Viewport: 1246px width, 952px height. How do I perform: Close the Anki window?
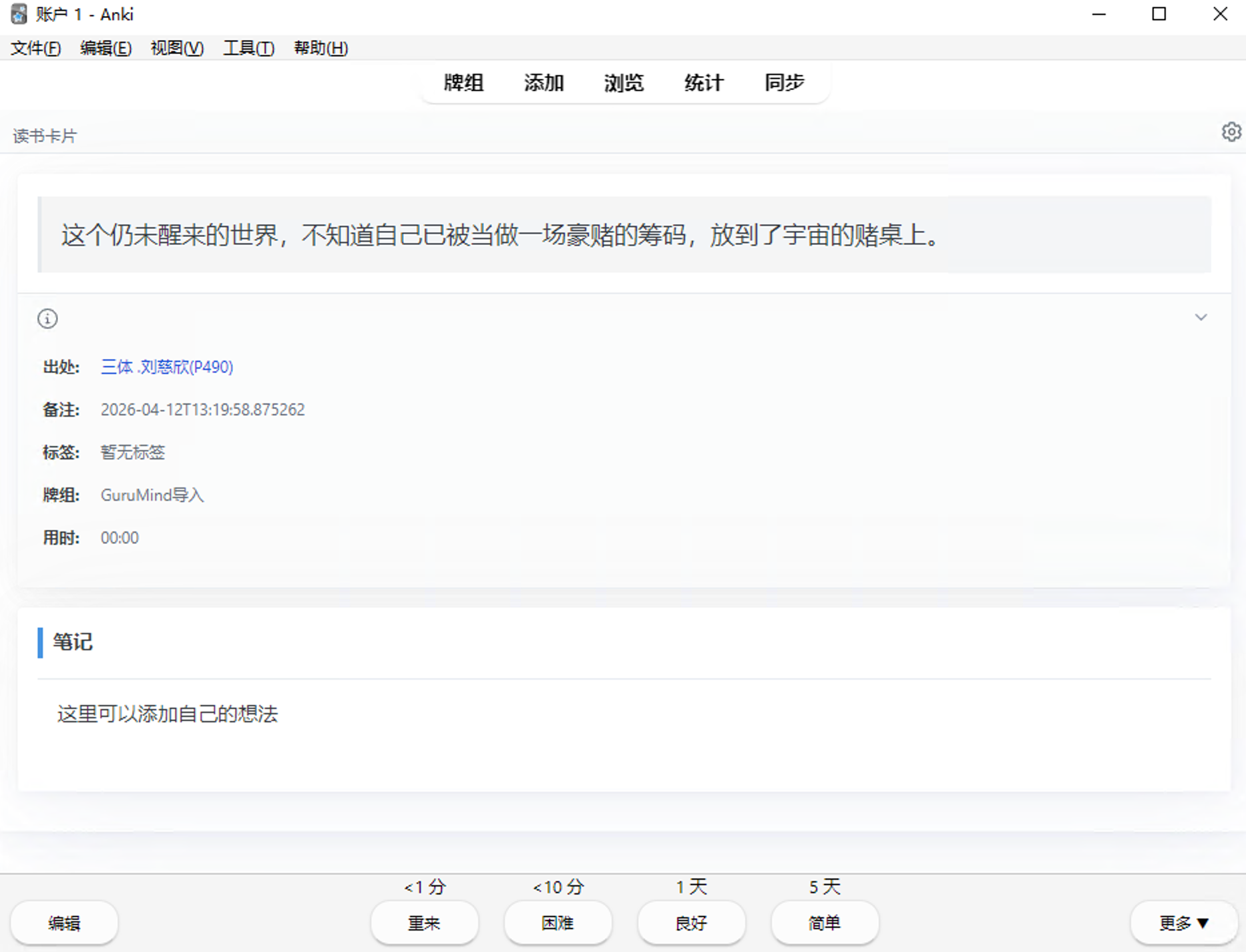[x=1220, y=14]
